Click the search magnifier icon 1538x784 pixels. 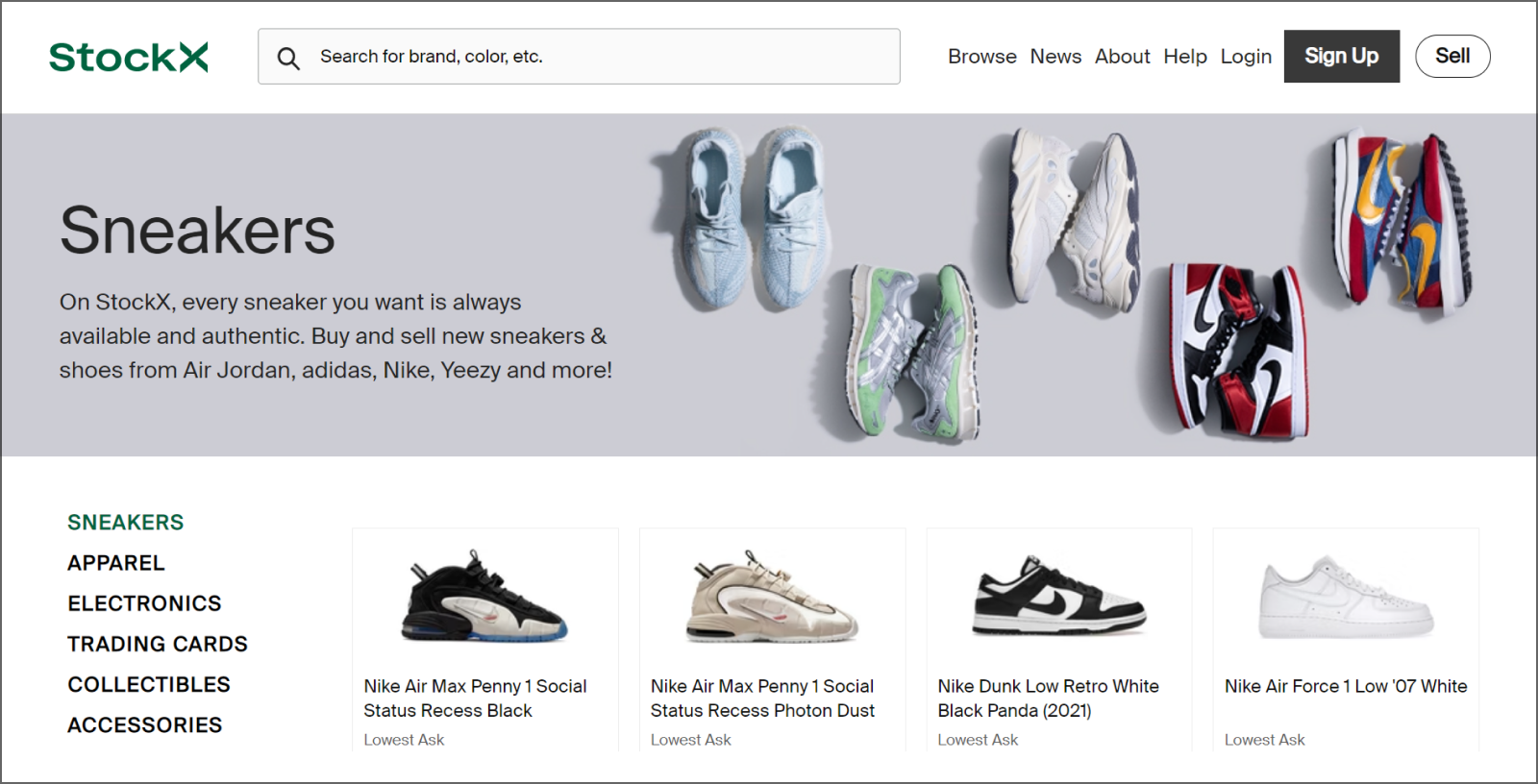point(288,58)
